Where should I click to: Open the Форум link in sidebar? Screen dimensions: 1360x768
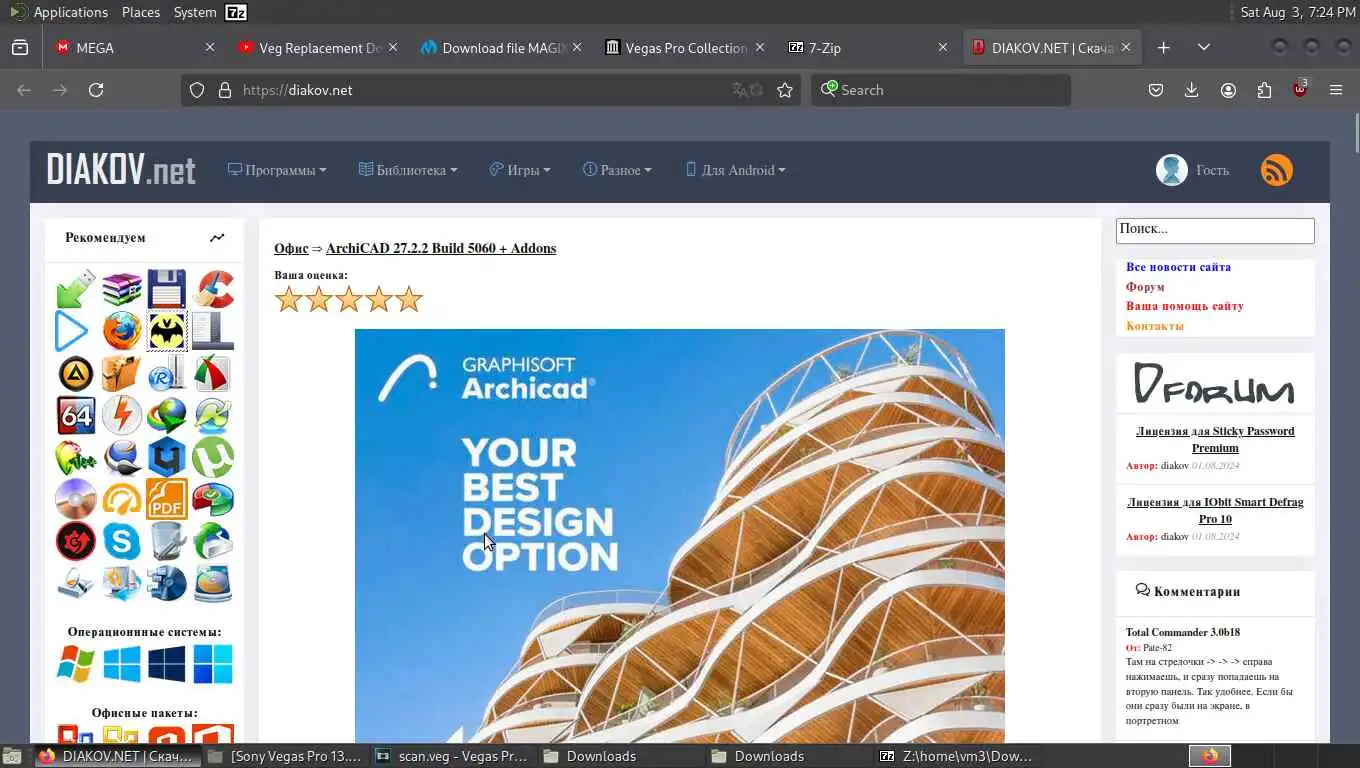(x=1145, y=287)
